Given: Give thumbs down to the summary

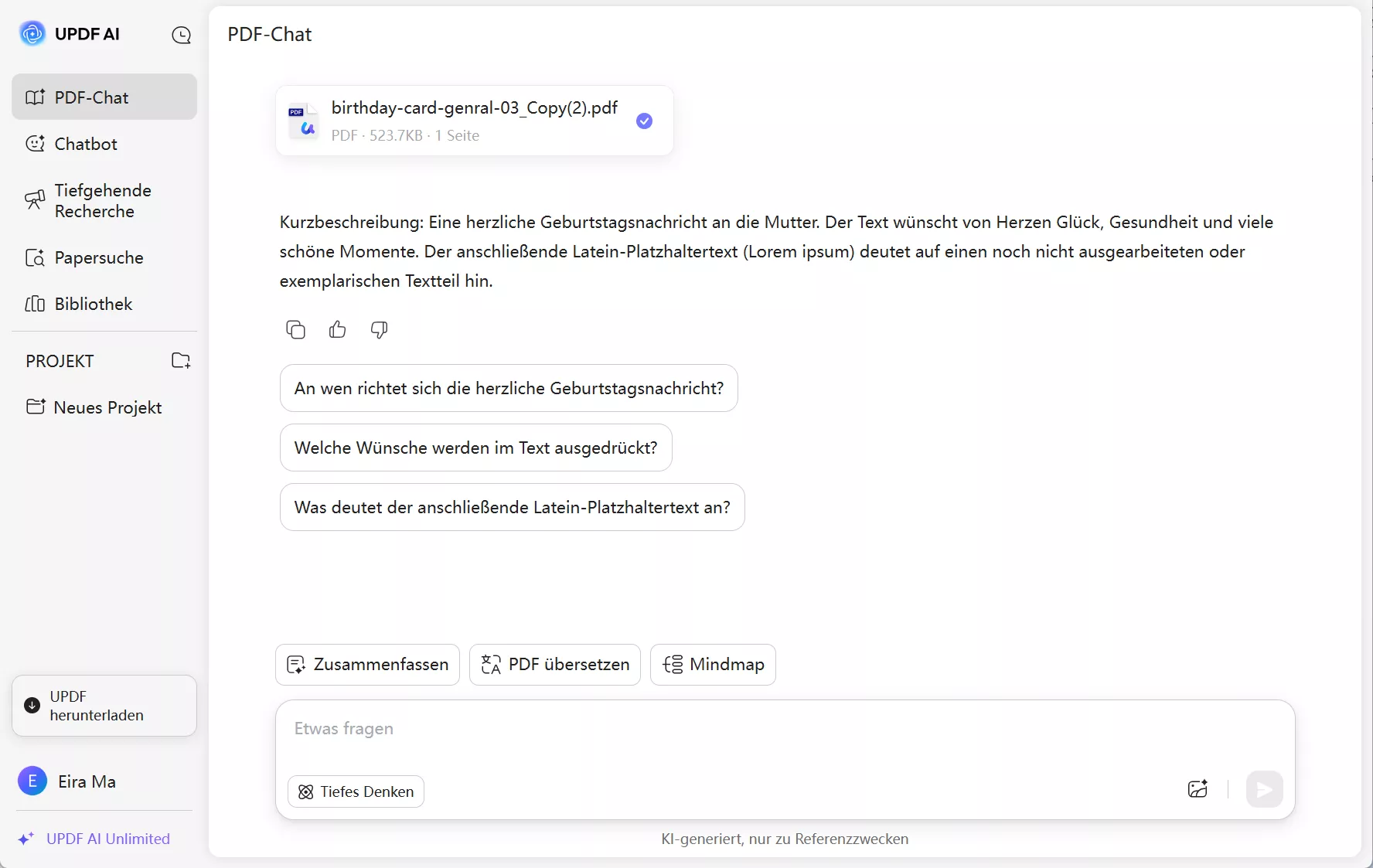Looking at the screenshot, I should pyautogui.click(x=379, y=330).
